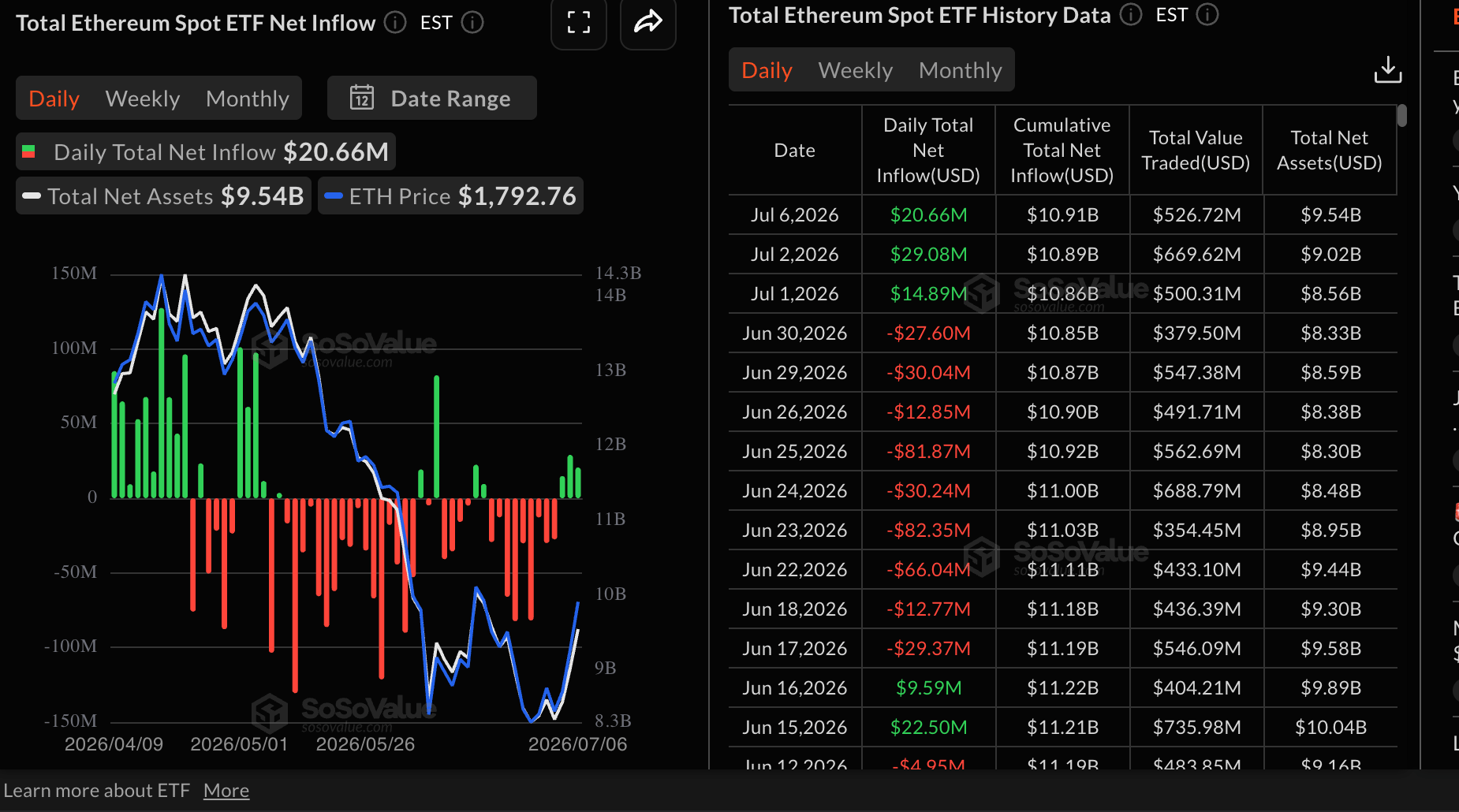
Task: Share the Ethereum ETF net inflow chart
Action: [x=647, y=23]
